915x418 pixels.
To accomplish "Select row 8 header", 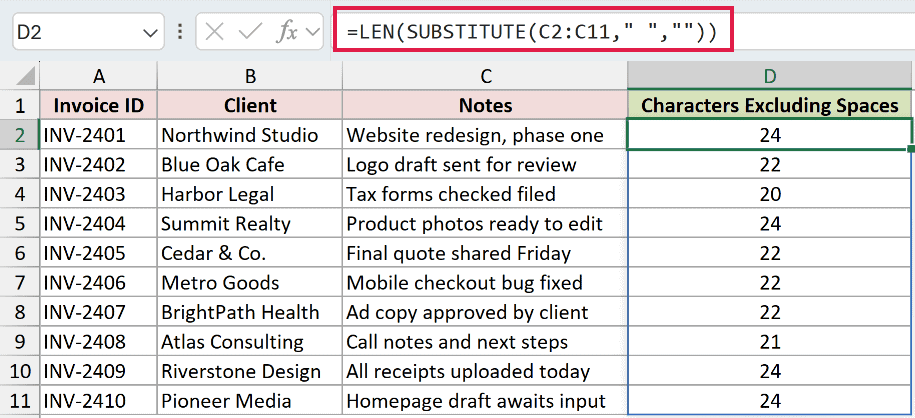I will pos(20,312).
